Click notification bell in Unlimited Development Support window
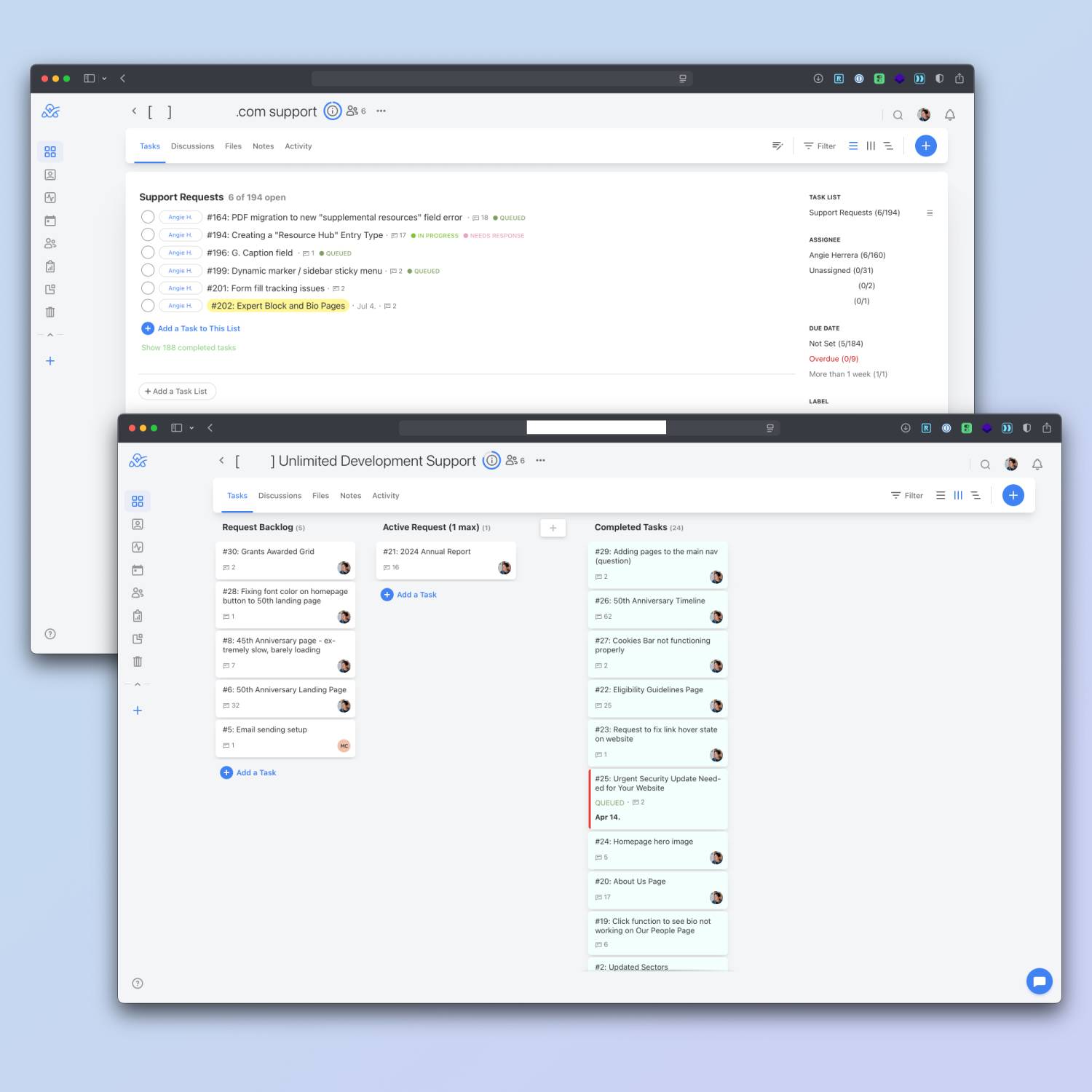This screenshot has height=1092, width=1092. (x=1037, y=464)
